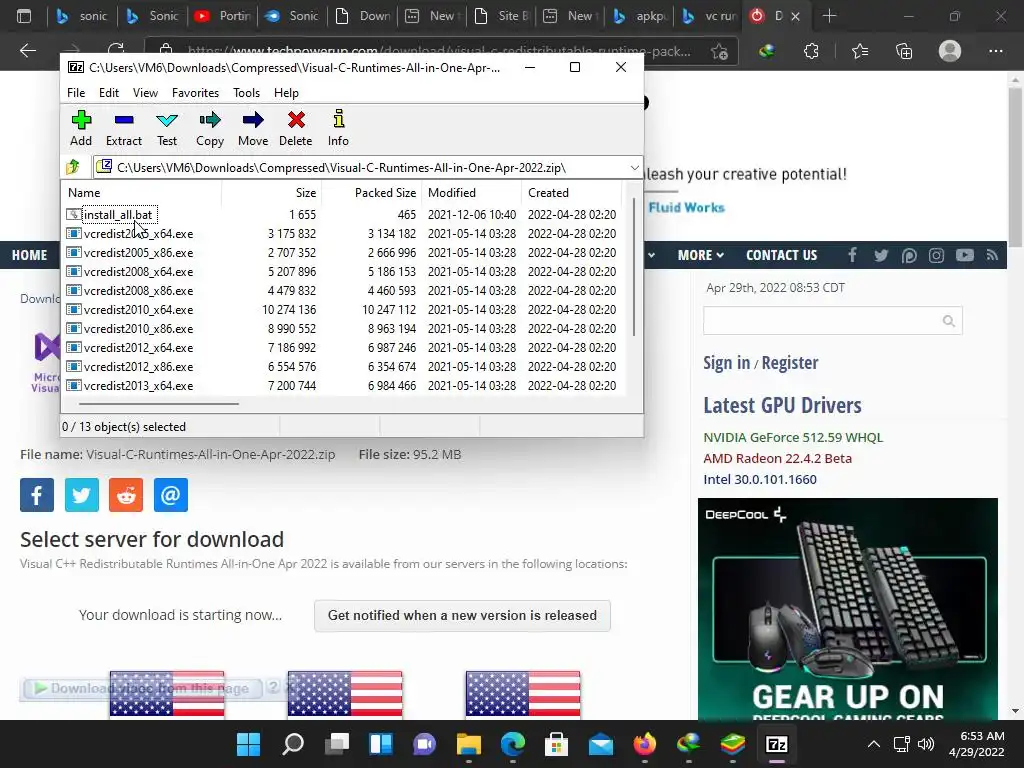1024x768 pixels.
Task: Open the browser Extensions puzzle icon
Action: pyautogui.click(x=811, y=51)
